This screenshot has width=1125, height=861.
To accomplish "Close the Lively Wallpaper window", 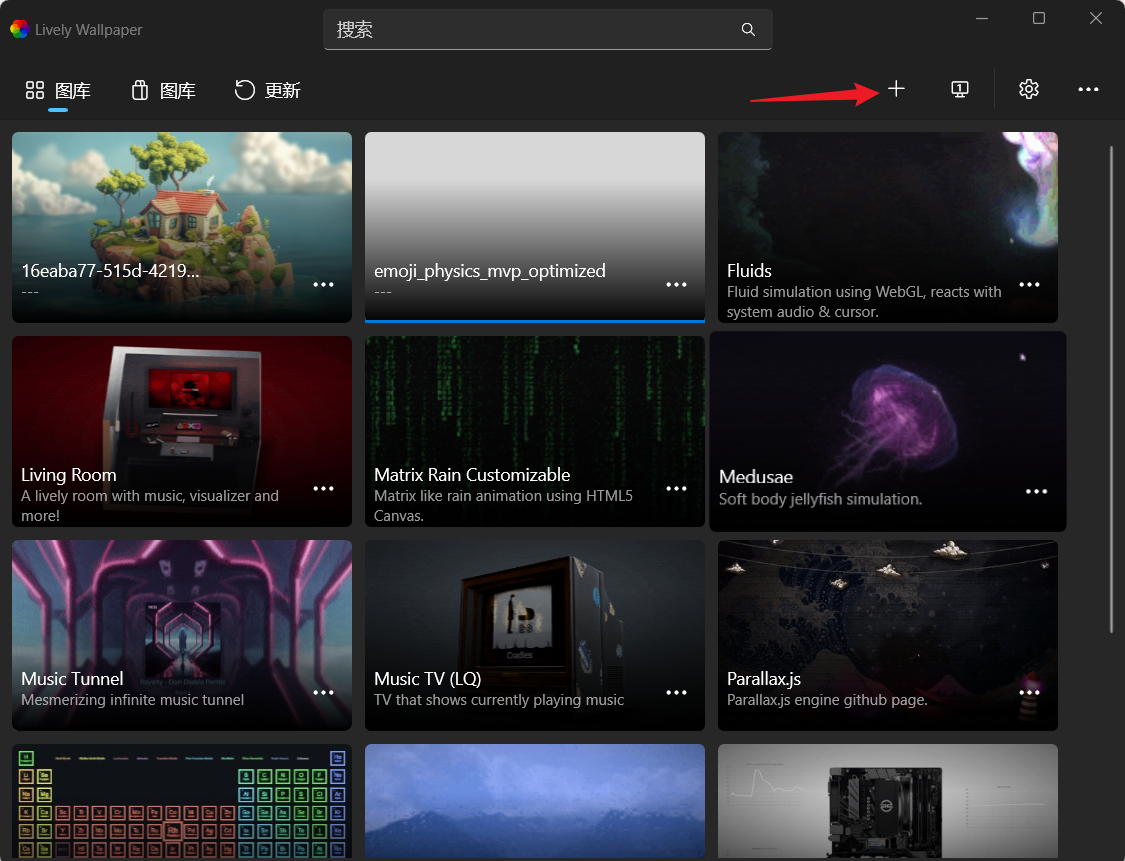I will 1096,18.
